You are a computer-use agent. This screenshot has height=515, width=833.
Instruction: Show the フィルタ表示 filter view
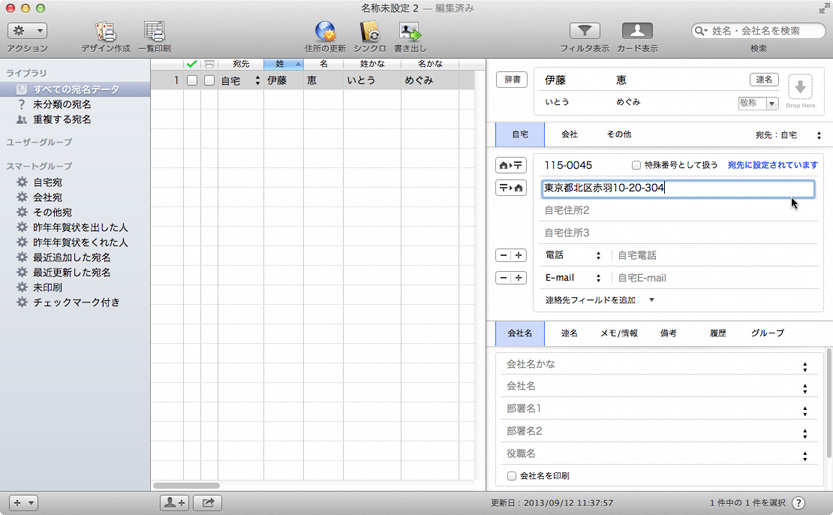point(585,31)
